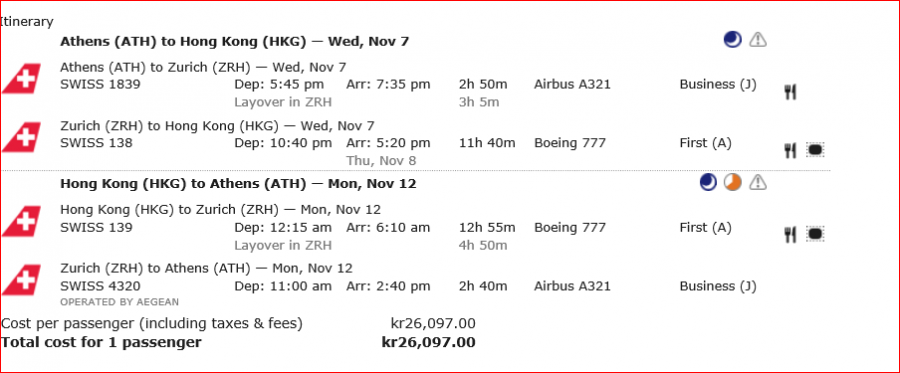Image resolution: width=900 pixels, height=373 pixels.
Task: Click the Hong Kong to Athens heading
Action: click(x=238, y=184)
